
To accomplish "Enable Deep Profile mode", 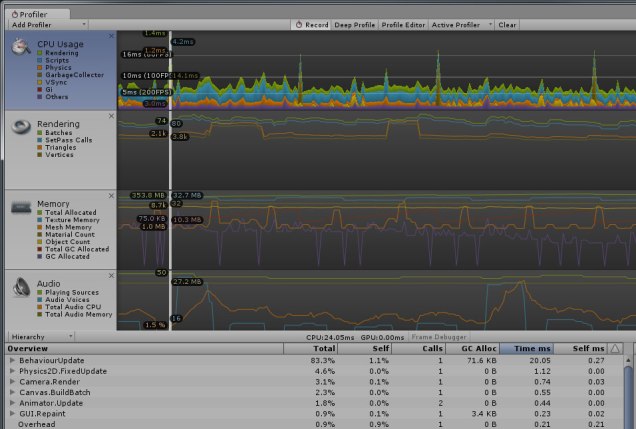I will tap(355, 24).
